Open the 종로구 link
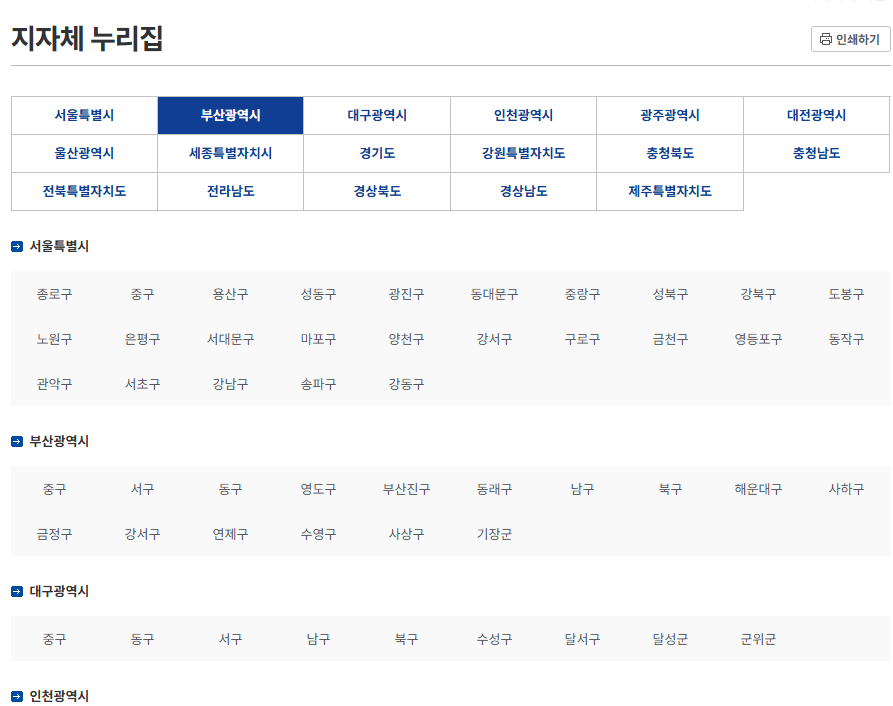 (x=55, y=294)
